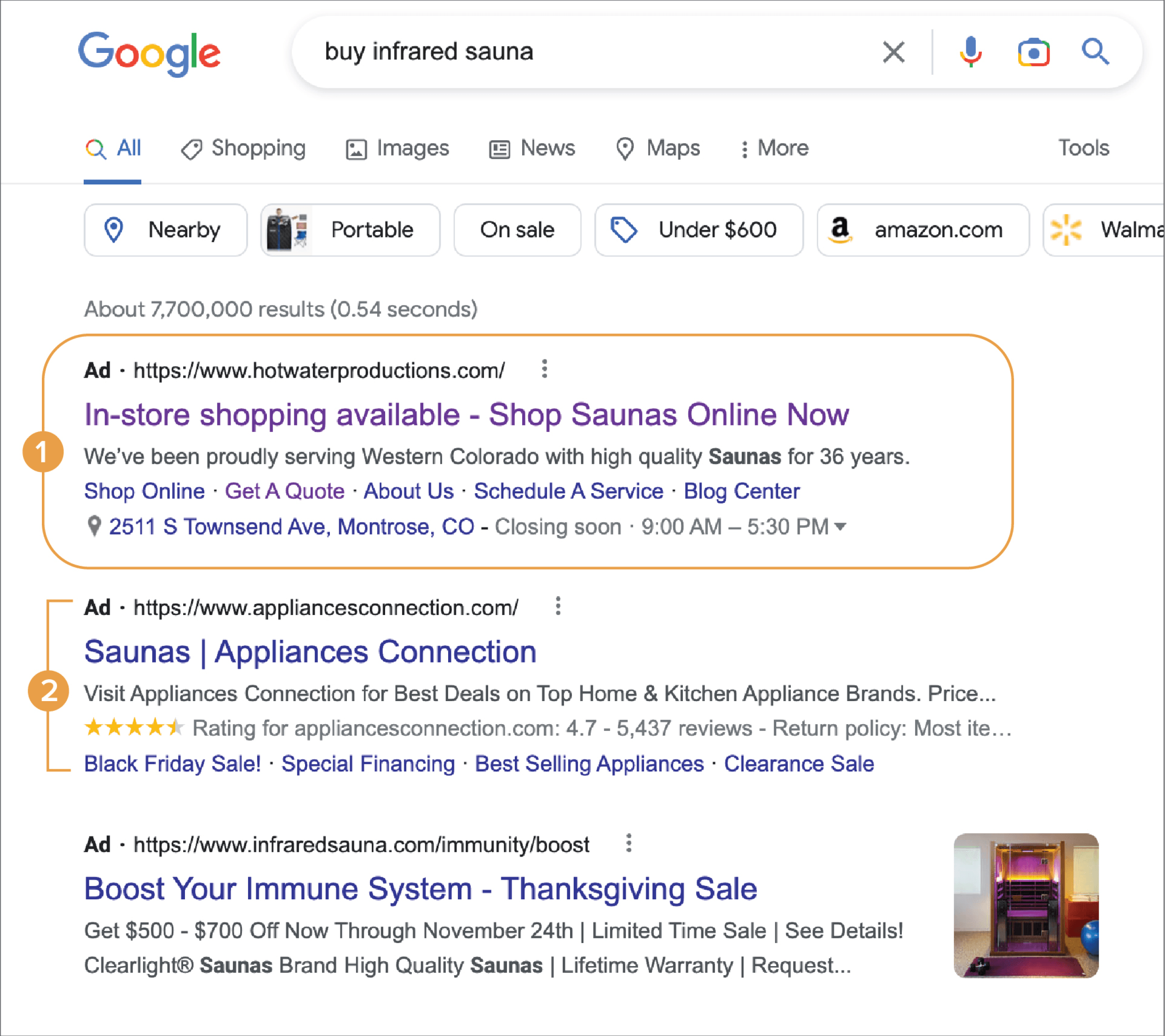Switch to the Shopping tab

pos(244,148)
